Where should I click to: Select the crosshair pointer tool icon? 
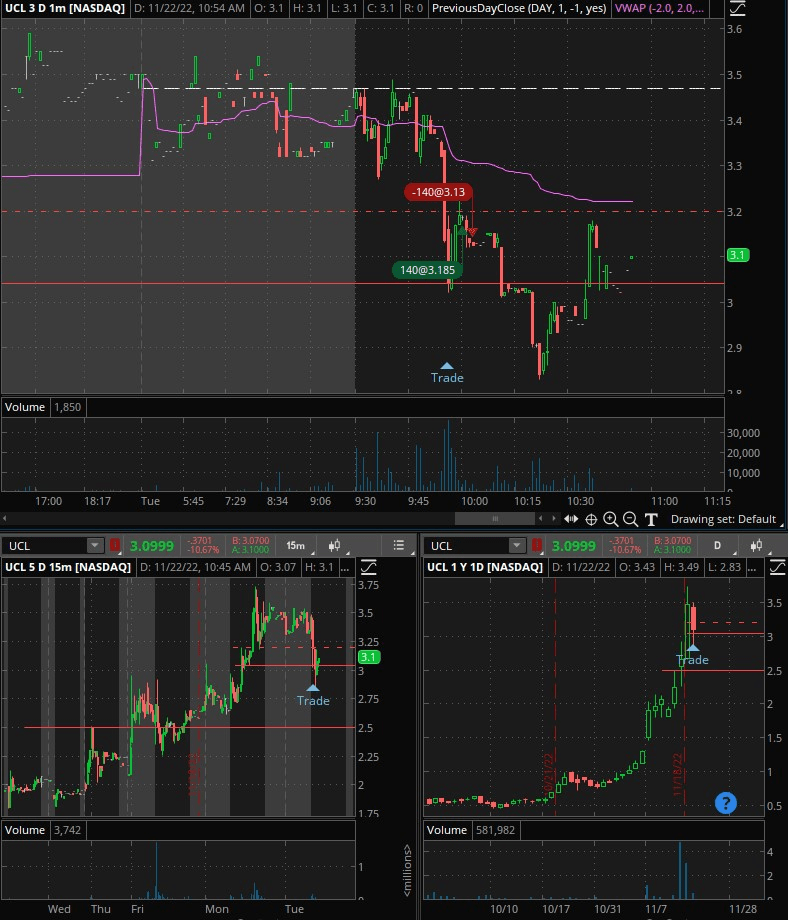pos(591,519)
